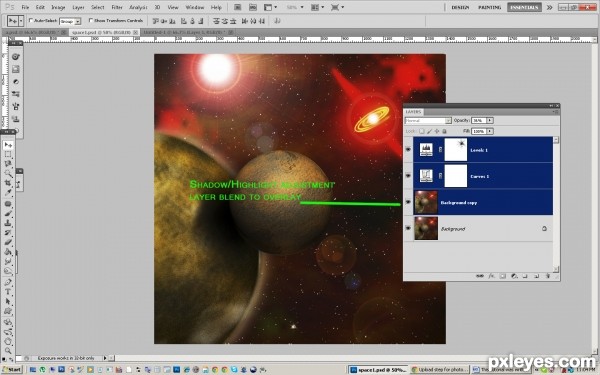The image size is (600, 375).
Task: Switch to the Essentials workspace
Action: (524, 7)
